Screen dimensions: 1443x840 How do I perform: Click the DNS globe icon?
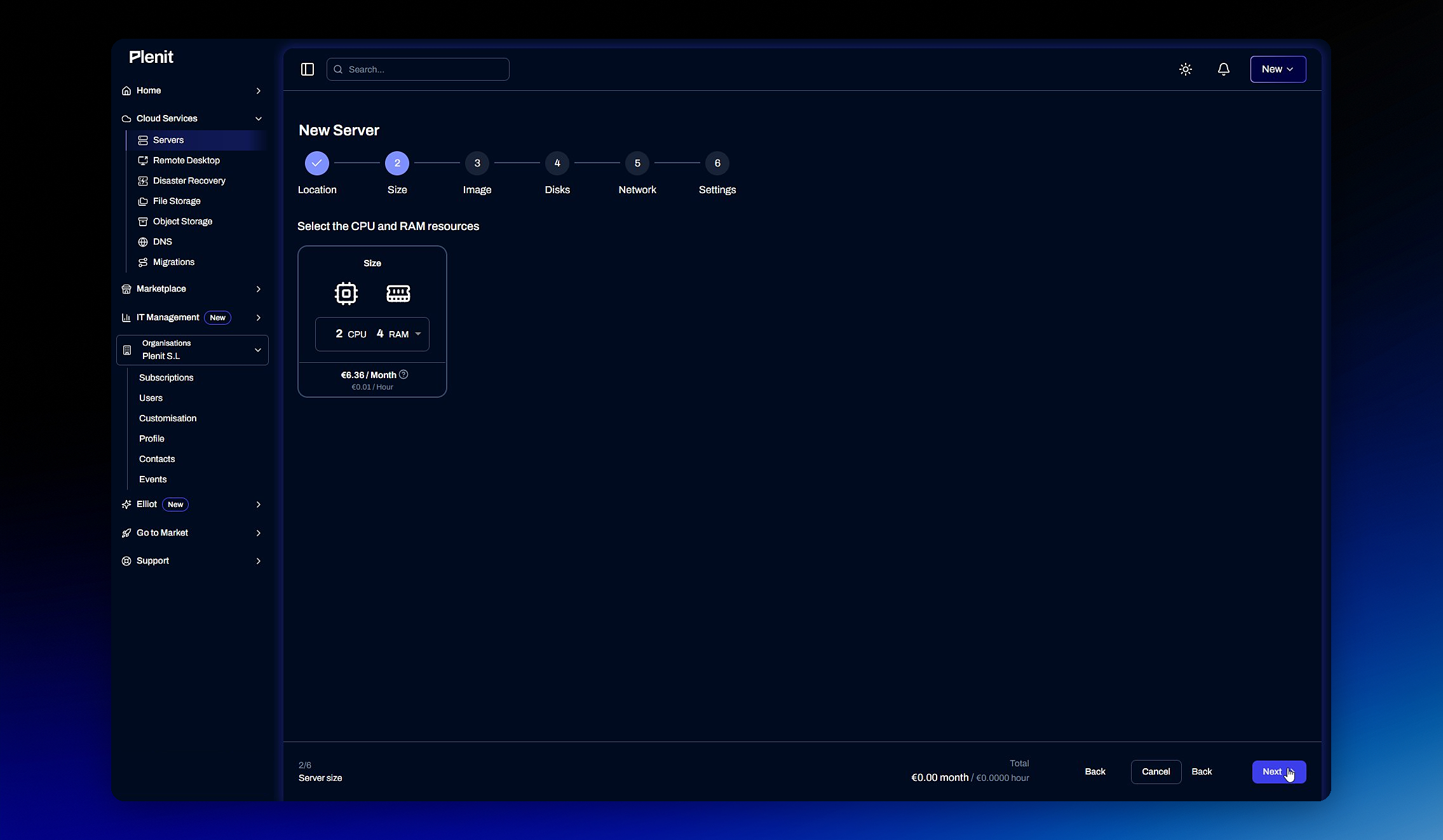click(x=143, y=242)
